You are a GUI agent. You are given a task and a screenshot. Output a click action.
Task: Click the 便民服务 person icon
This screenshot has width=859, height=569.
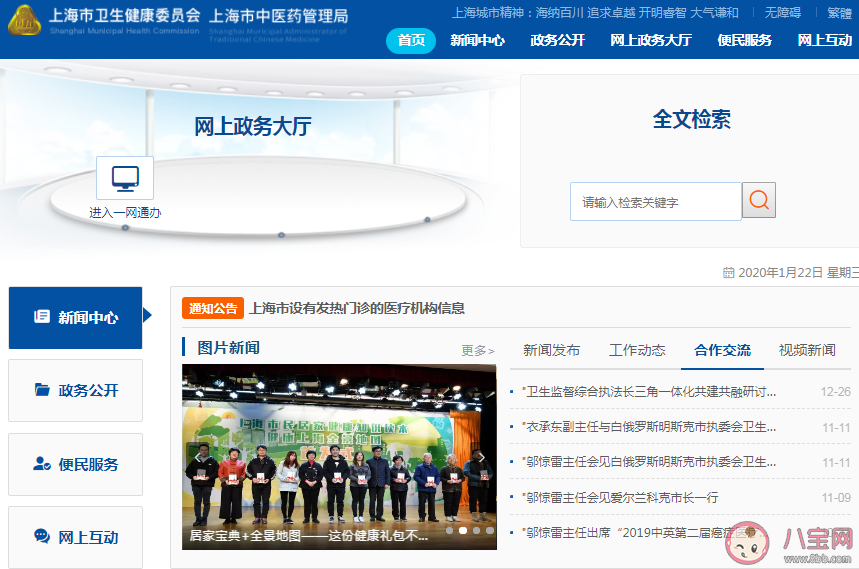coord(42,464)
